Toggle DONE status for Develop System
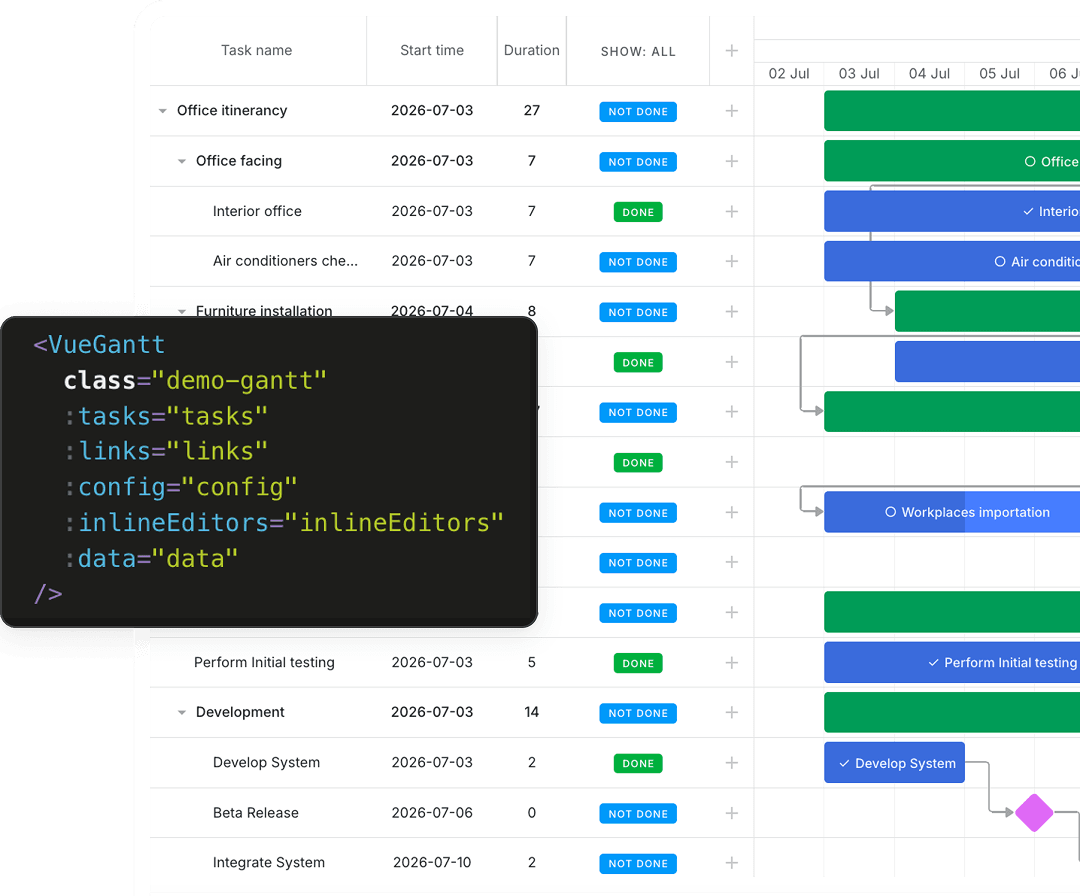This screenshot has width=1080, height=896. point(638,763)
